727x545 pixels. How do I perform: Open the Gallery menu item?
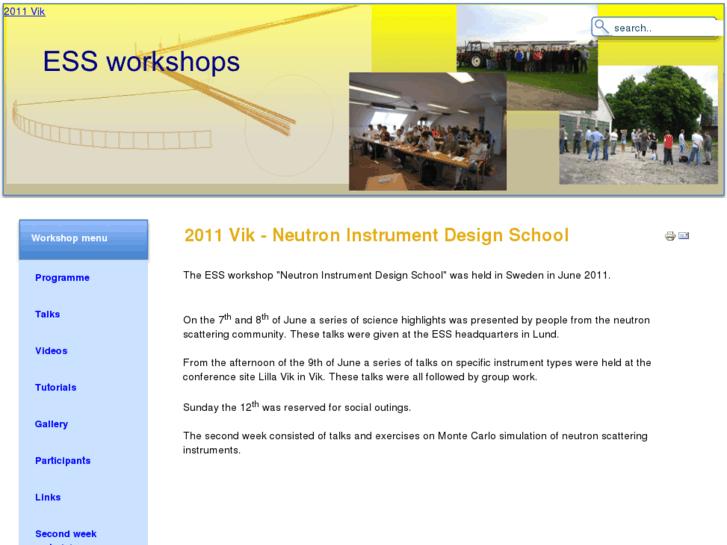51,424
